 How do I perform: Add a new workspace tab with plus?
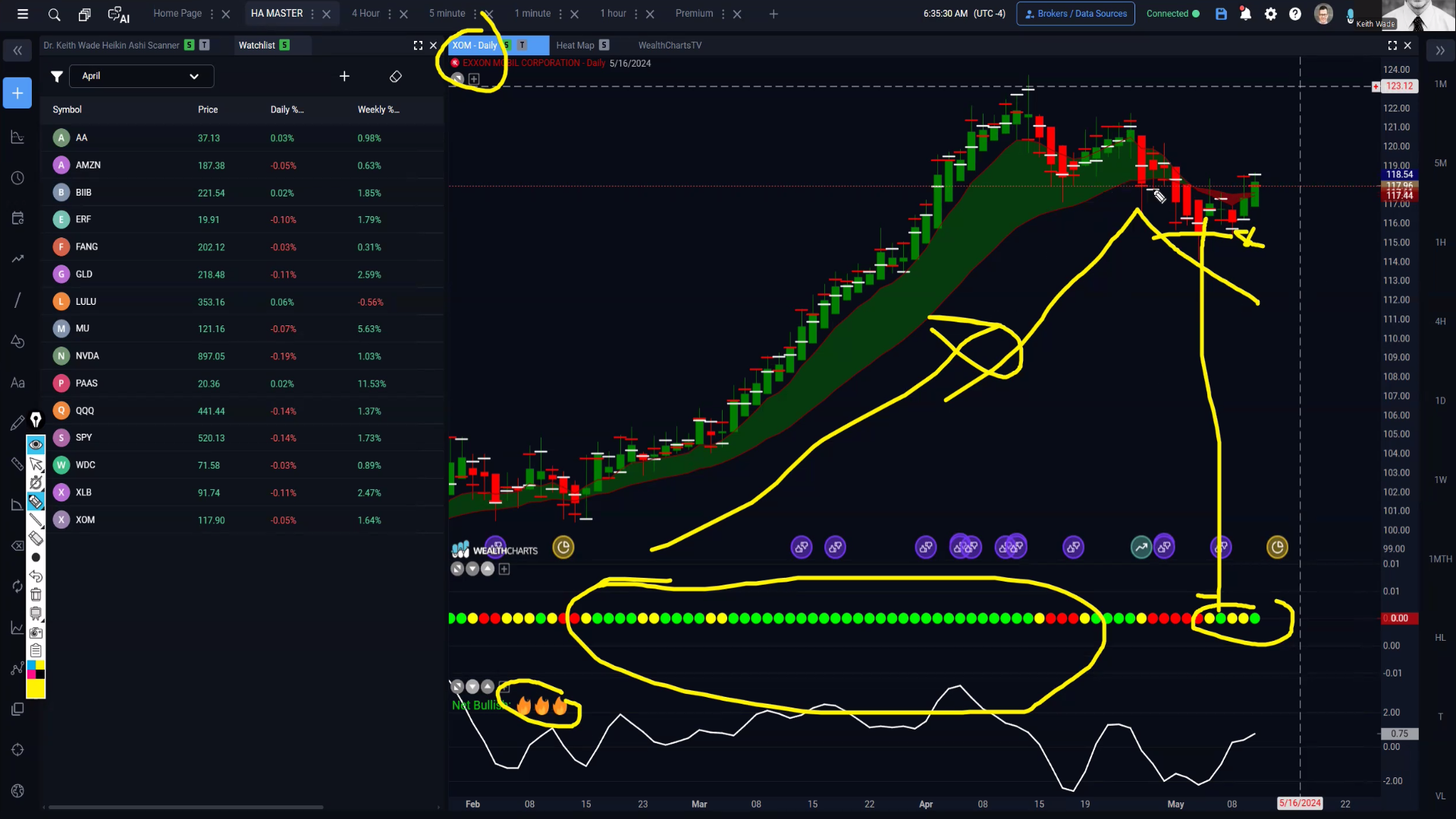[773, 14]
